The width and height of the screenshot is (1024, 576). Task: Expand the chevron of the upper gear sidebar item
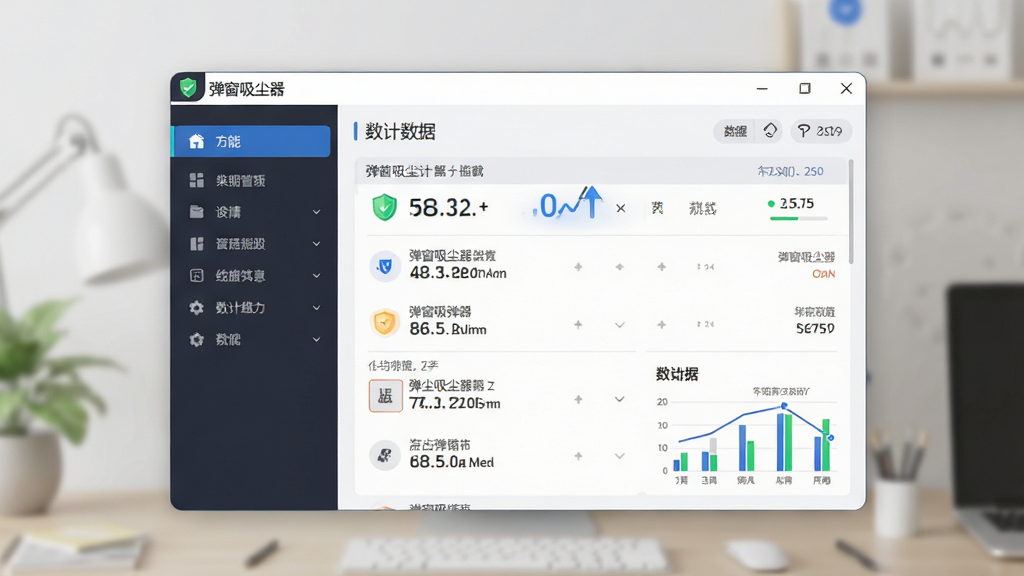pos(317,308)
